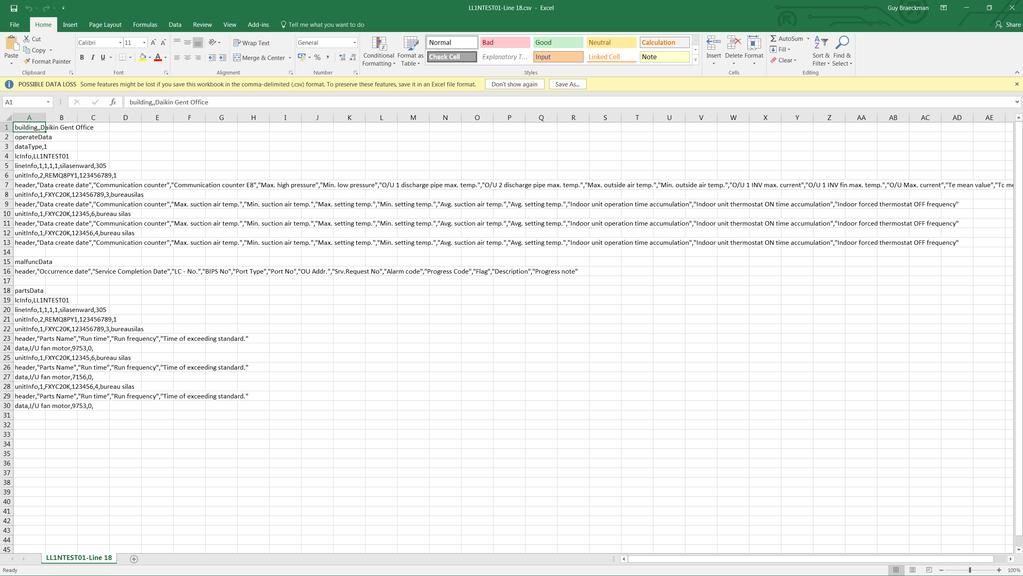Open the font size dropdown
The height and width of the screenshot is (576, 1023).
(144, 42)
